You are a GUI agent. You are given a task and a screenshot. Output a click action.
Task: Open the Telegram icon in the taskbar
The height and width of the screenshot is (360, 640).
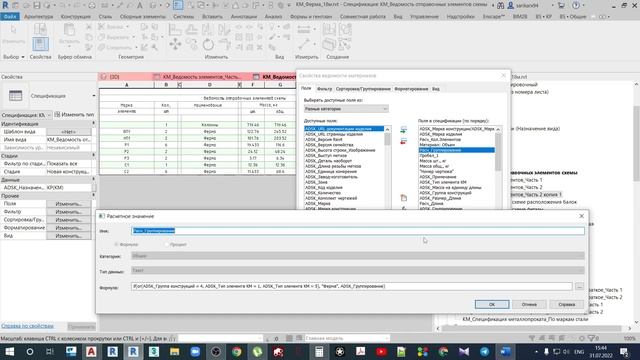[x=484, y=351]
